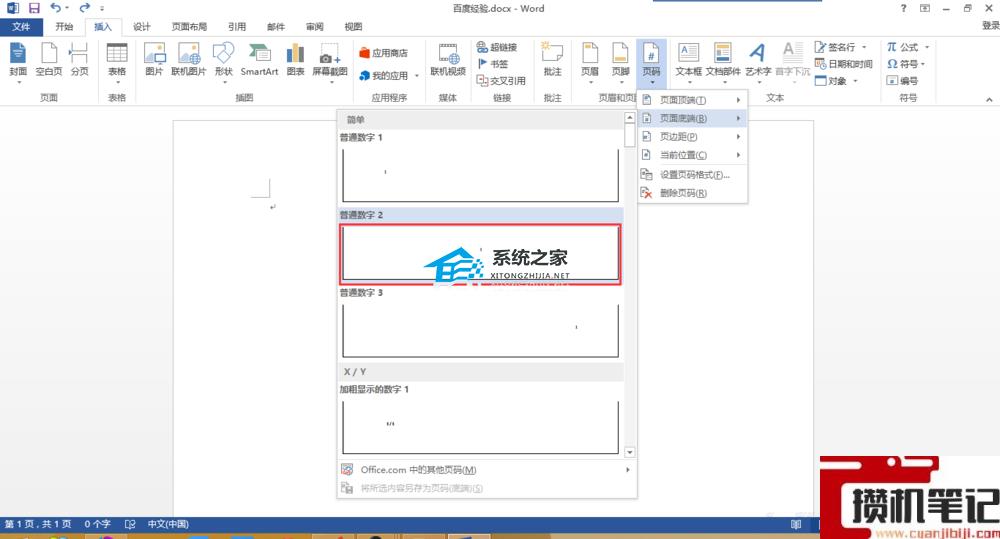This screenshot has width=1000, height=539.
Task: Insert a cross-reference (交叉引用)
Action: (x=501, y=80)
